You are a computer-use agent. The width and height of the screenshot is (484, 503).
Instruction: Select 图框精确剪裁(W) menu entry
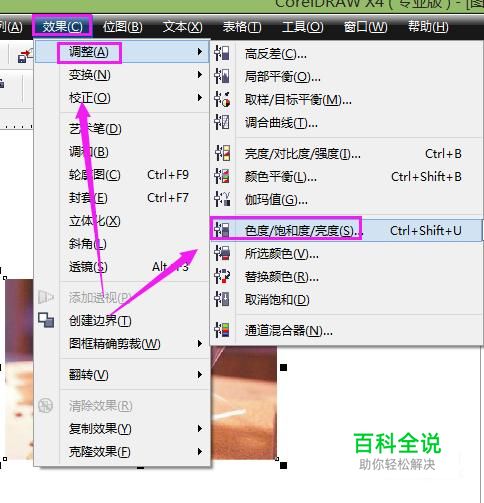point(122,344)
